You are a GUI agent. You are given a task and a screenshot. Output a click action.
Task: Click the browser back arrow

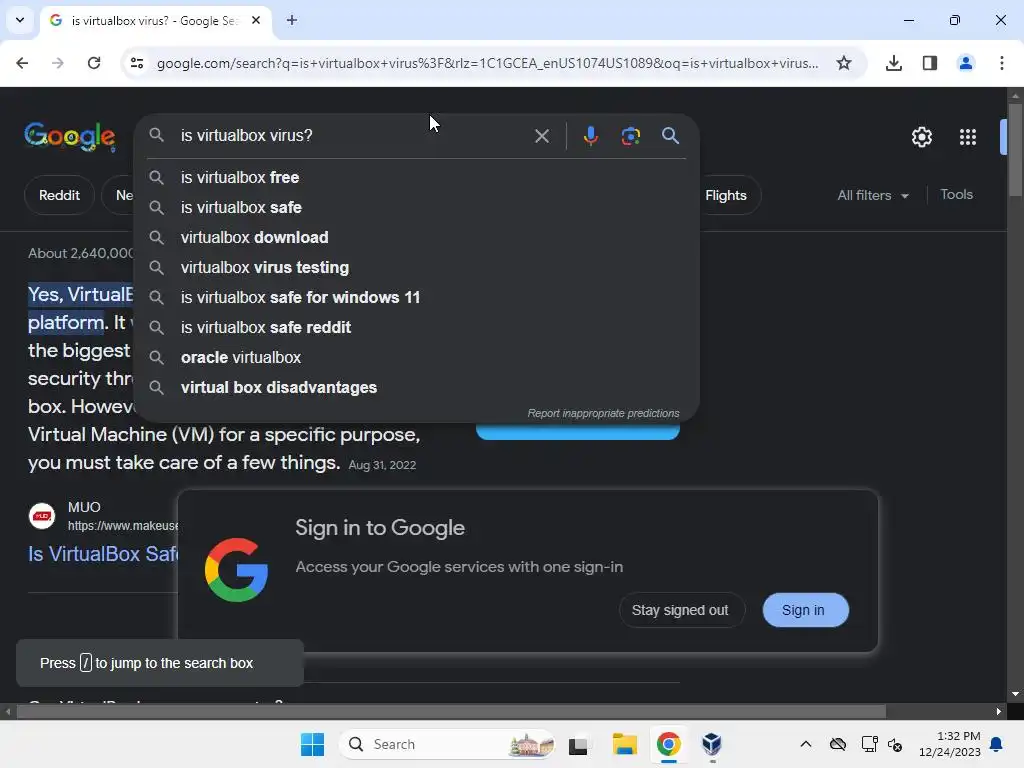point(22,63)
